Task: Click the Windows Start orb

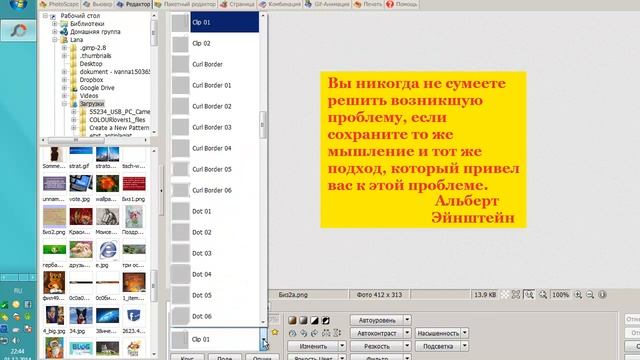Action: 18,4
